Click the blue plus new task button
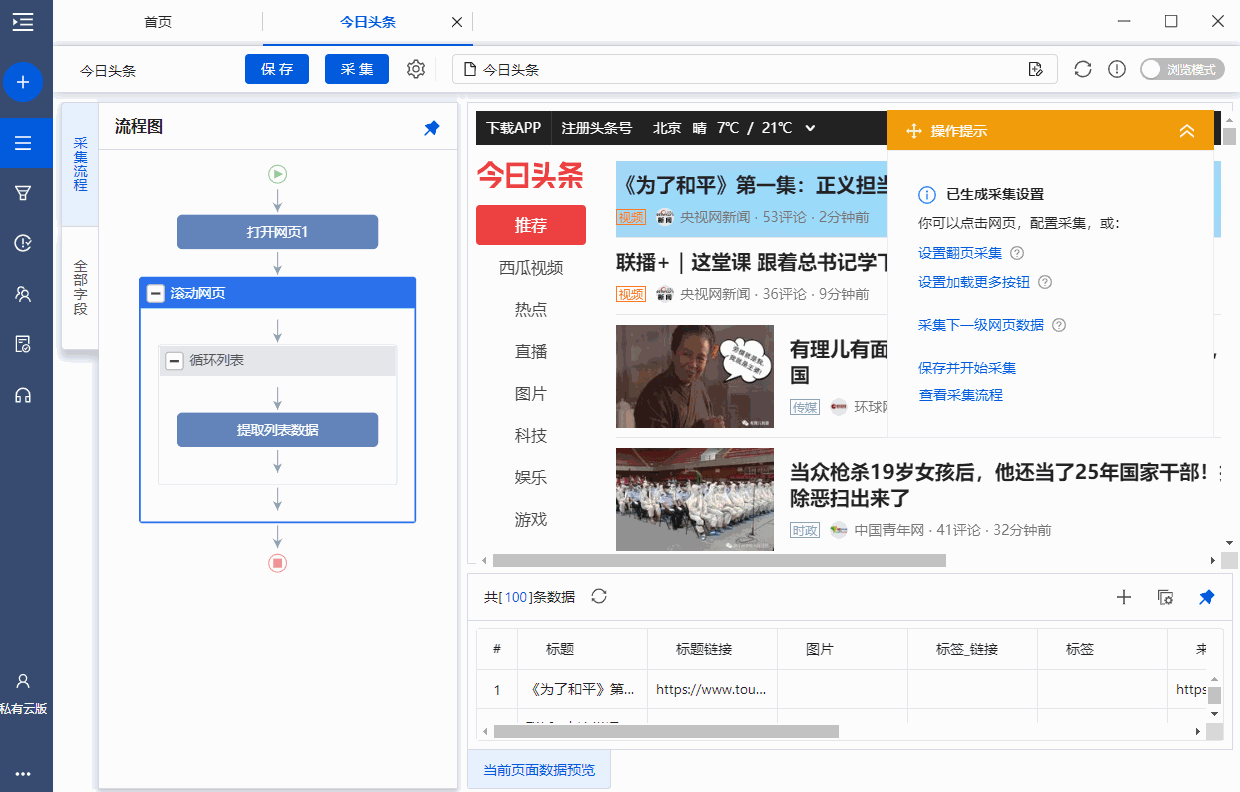This screenshot has width=1240, height=792. (23, 82)
